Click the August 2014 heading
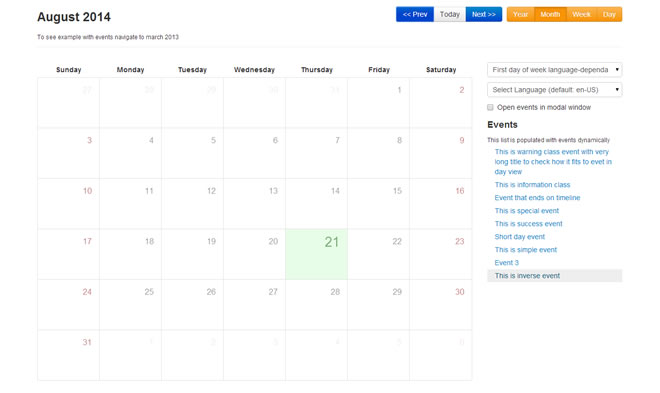Viewport: 660px width, 393px height. (x=74, y=17)
